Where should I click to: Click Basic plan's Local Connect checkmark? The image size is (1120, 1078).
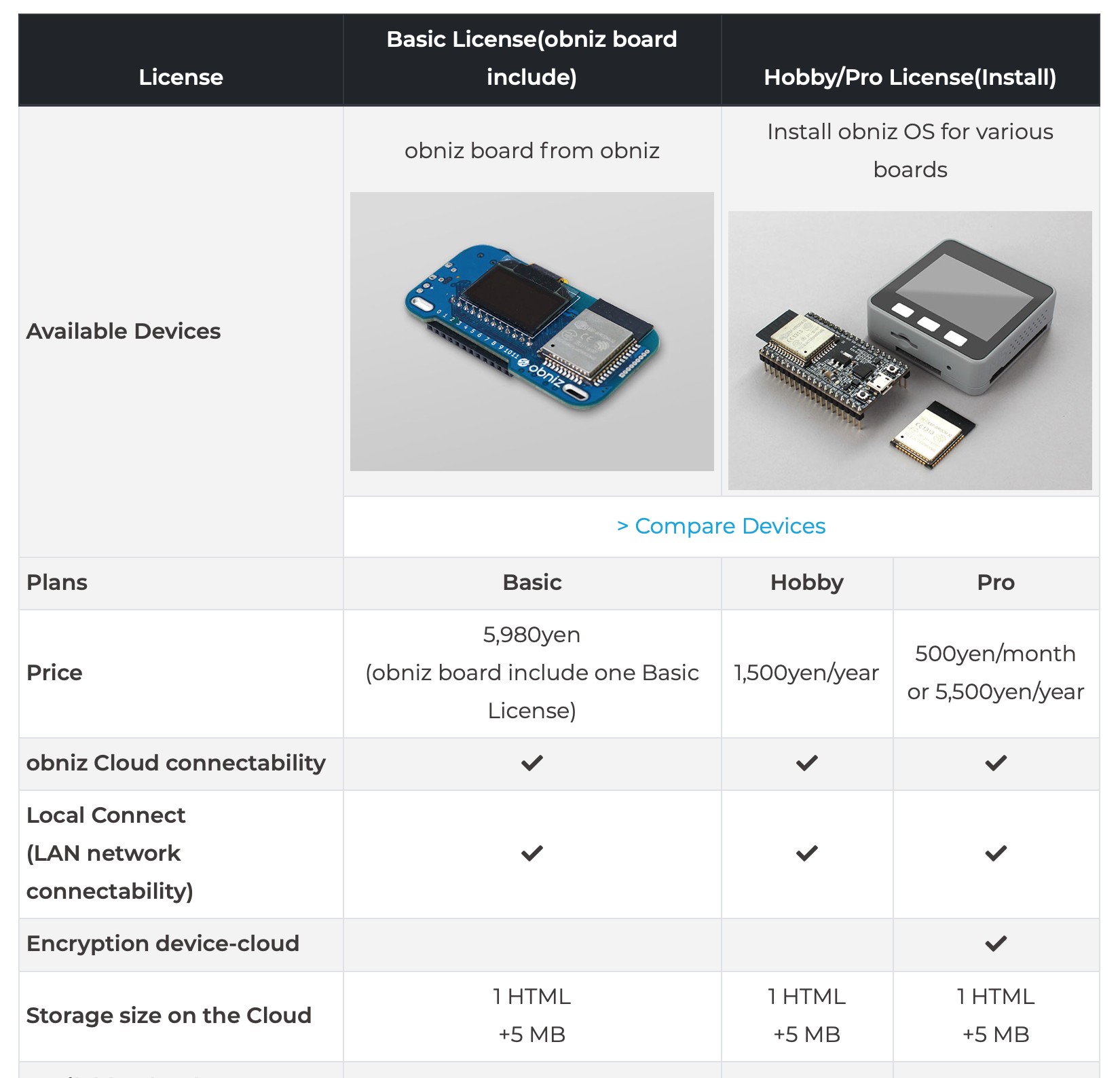[x=532, y=853]
